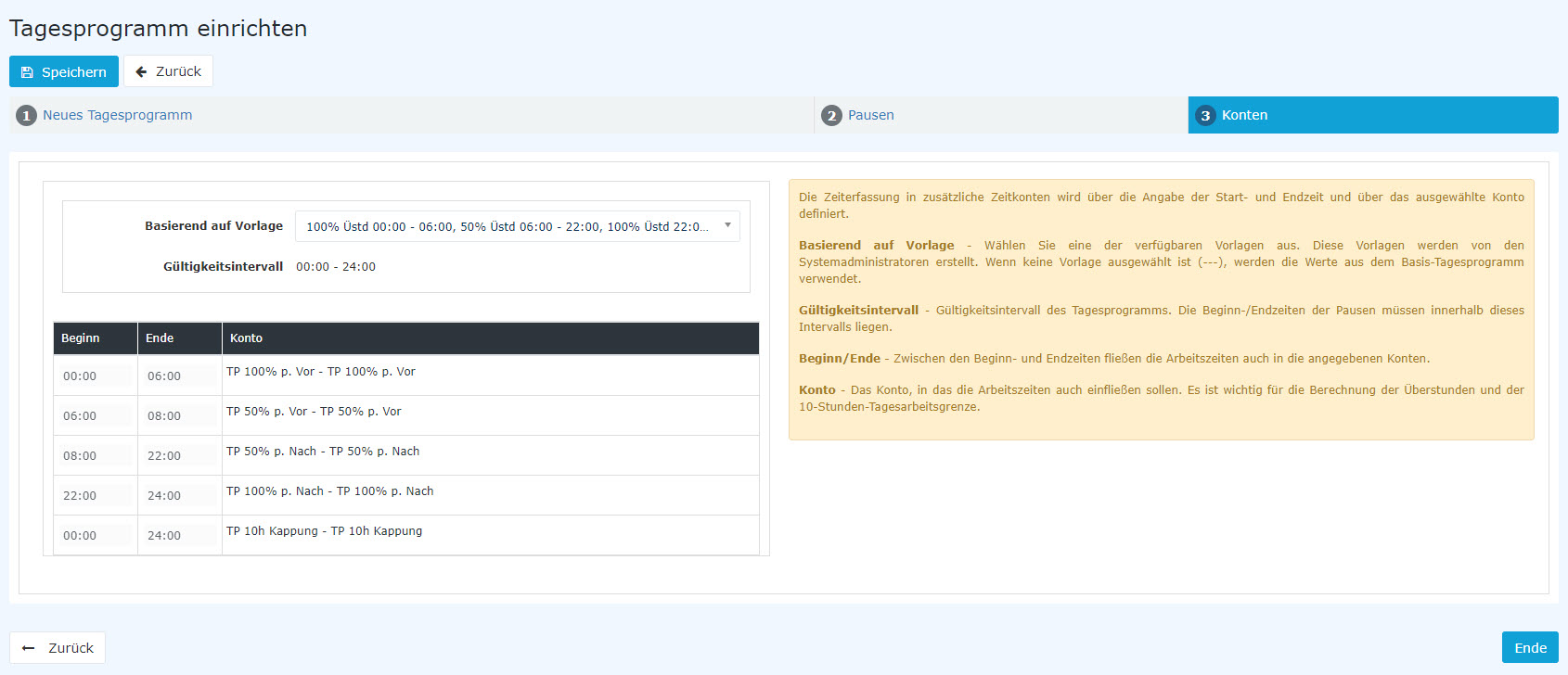This screenshot has height=675, width=1568.
Task: Click the step 3 number circle icon
Action: coord(1205,116)
